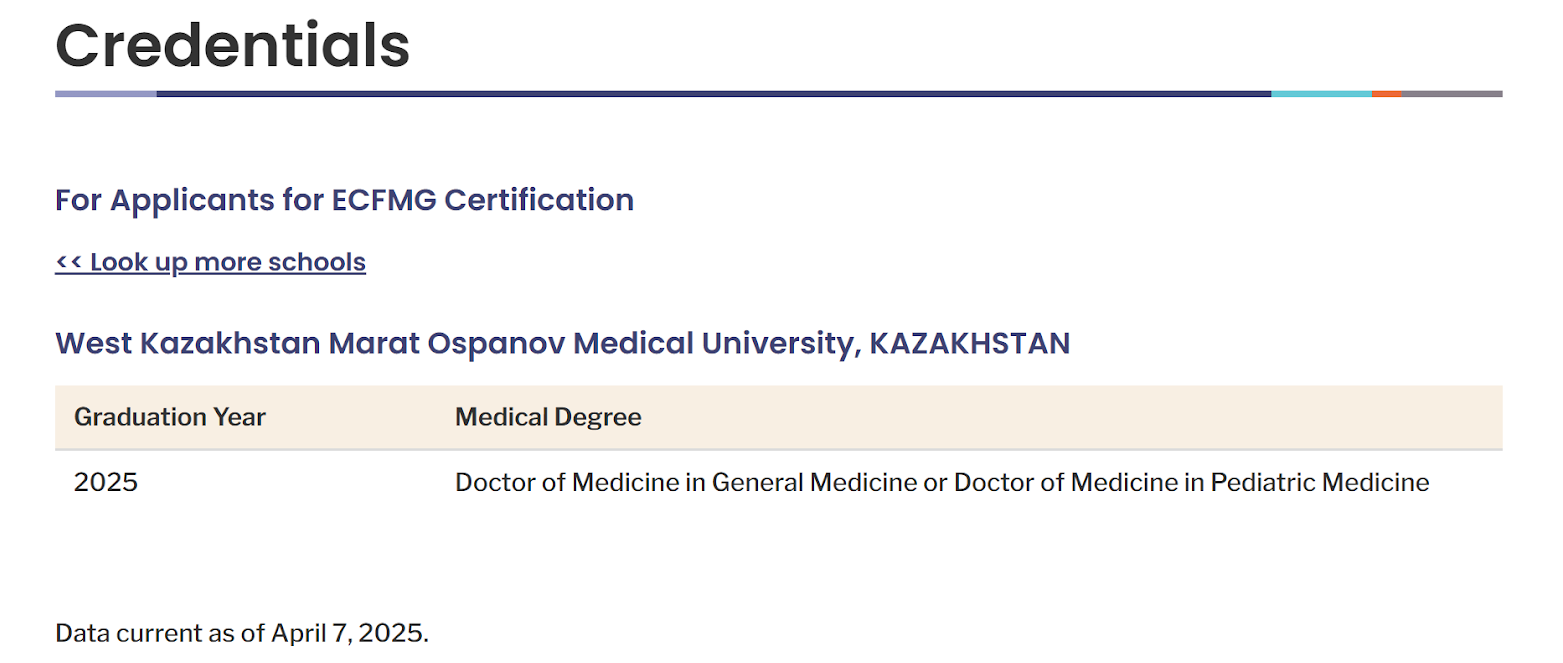Click the gray segment of the divider bar
The image size is (1563, 663).
pos(1451,94)
